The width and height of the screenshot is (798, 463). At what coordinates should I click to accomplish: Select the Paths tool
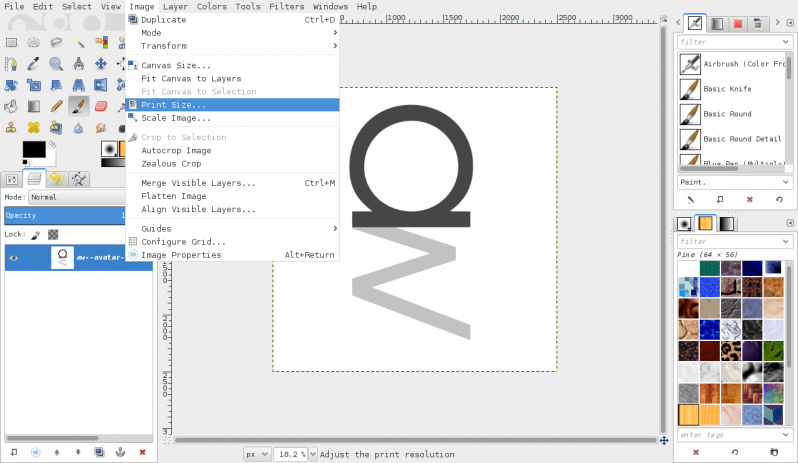point(11,64)
